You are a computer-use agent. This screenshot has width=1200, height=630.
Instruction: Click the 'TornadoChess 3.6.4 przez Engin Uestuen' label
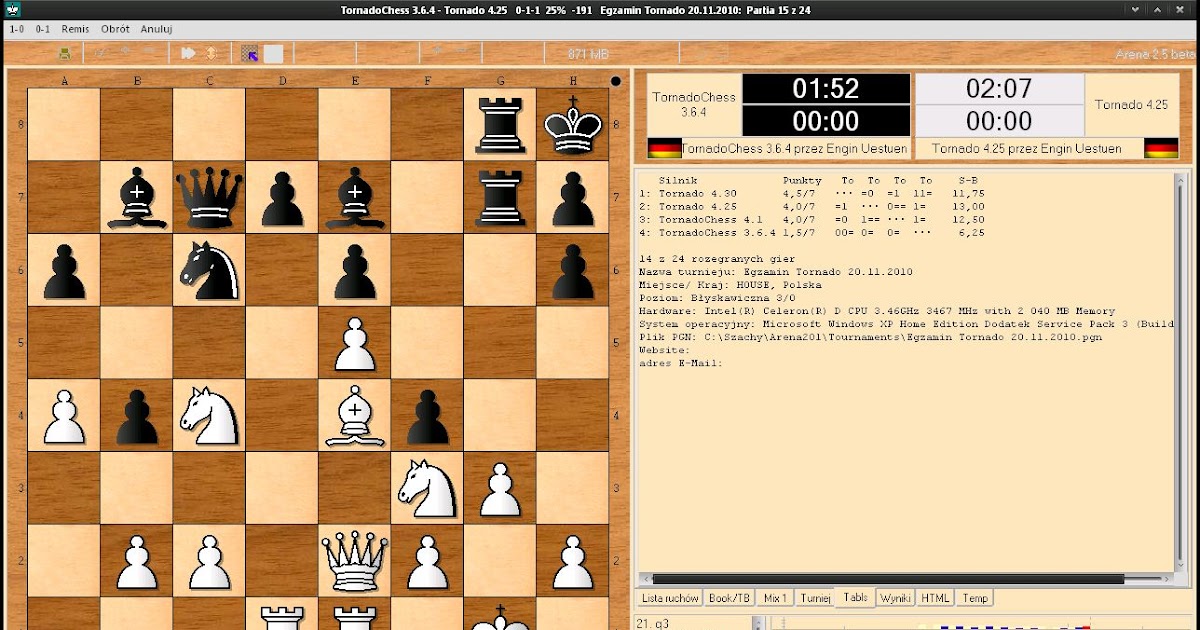pyautogui.click(x=794, y=148)
